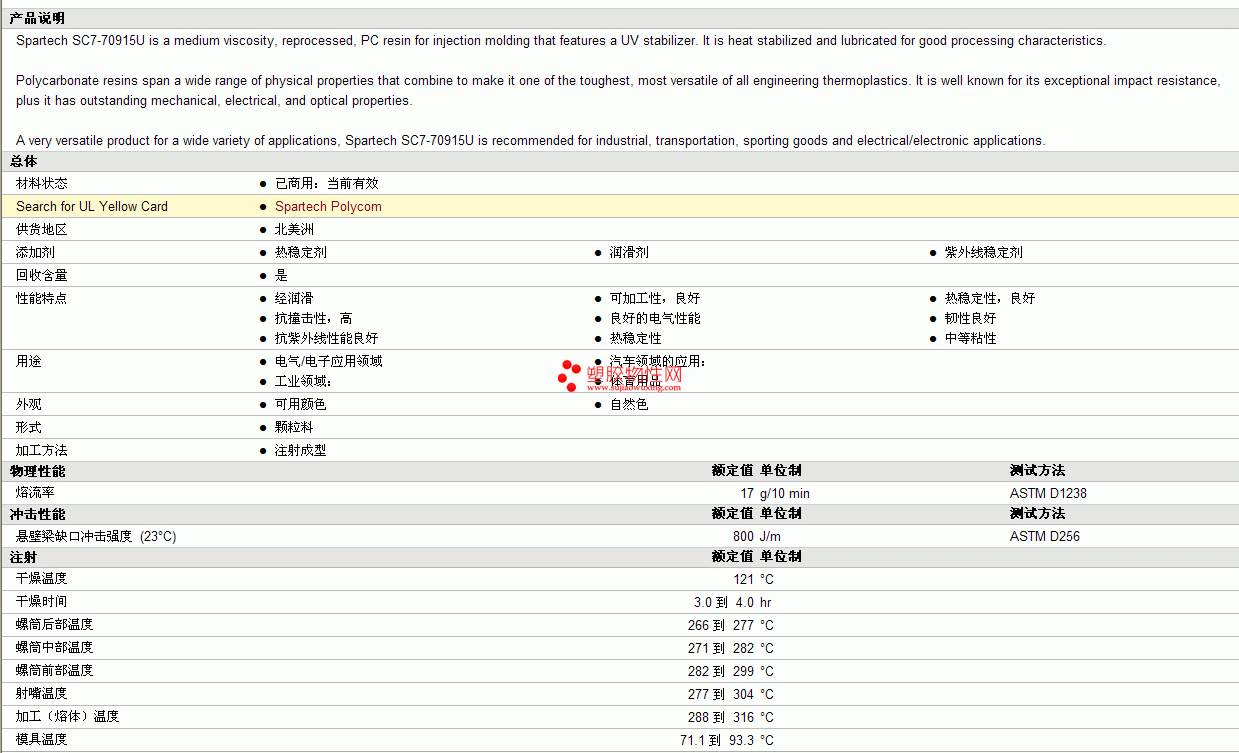Click the 添加剂 row label
The image size is (1239, 753).
(x=36, y=252)
